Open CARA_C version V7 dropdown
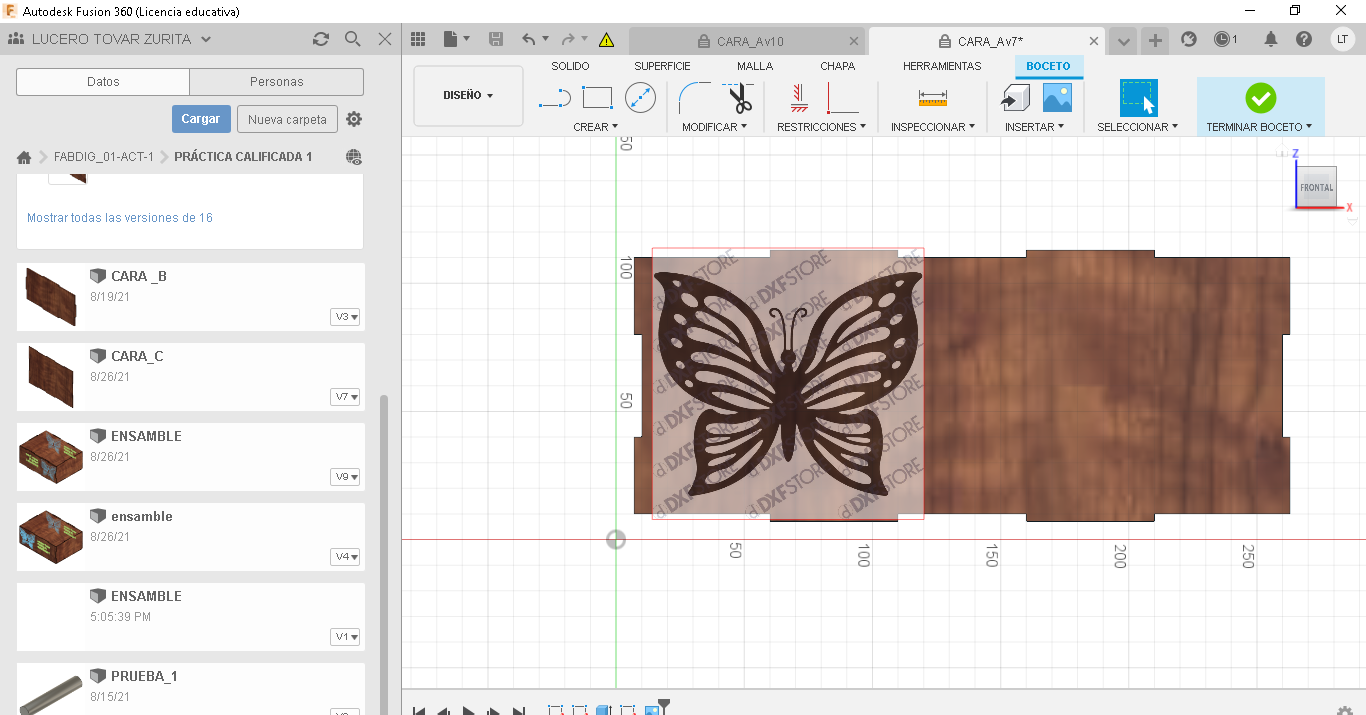Screen dimensions: 1366x715 point(346,397)
